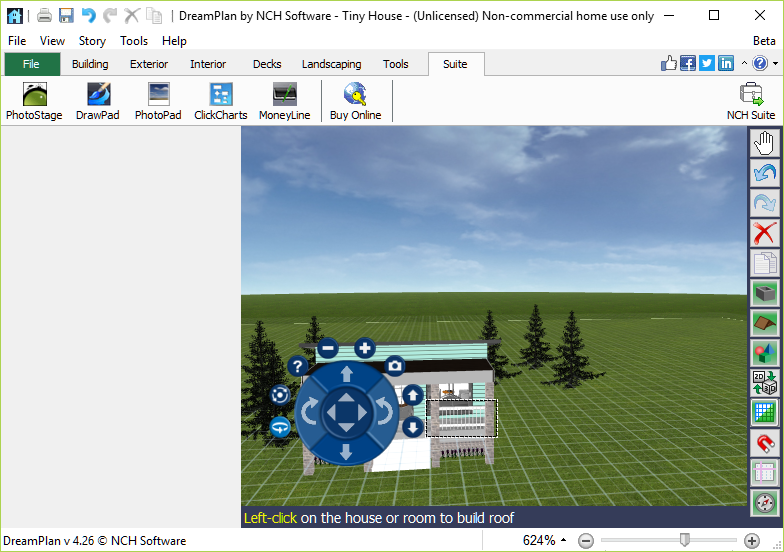784x552 pixels.
Task: Click the zoom slider handle
Action: click(684, 540)
